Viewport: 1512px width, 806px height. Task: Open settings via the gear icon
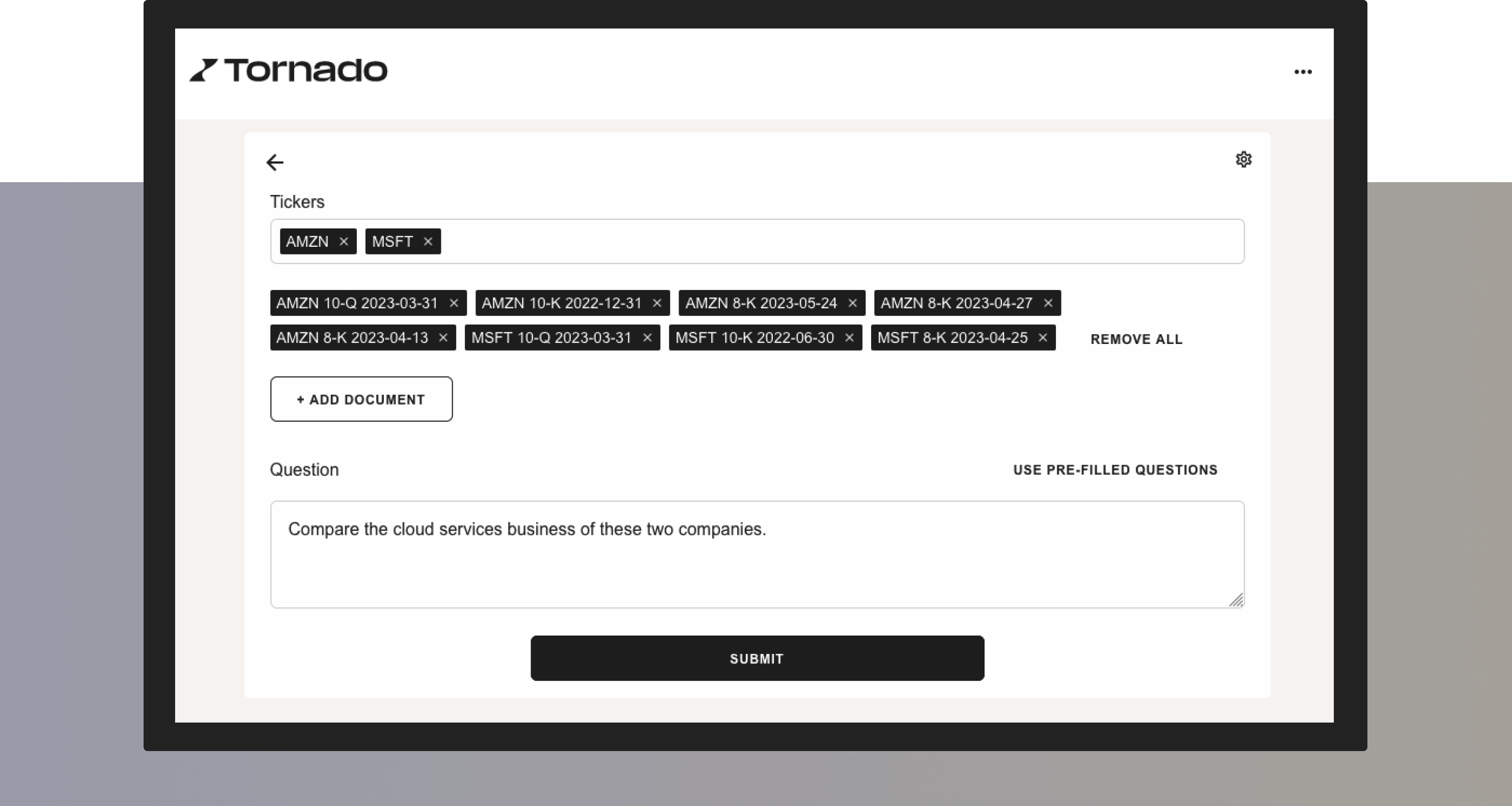pos(1243,160)
